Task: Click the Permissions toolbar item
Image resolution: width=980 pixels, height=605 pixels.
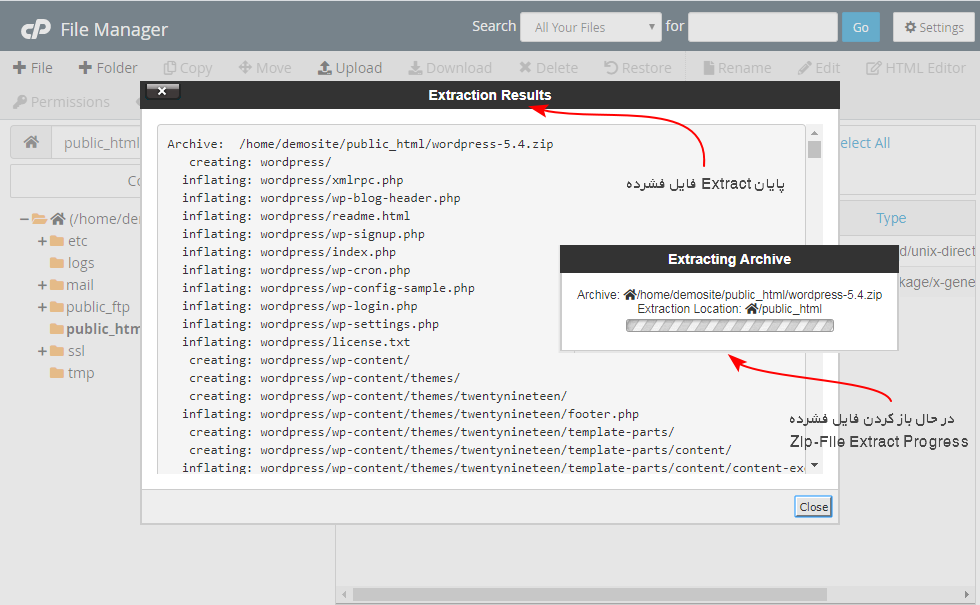Action: point(61,102)
